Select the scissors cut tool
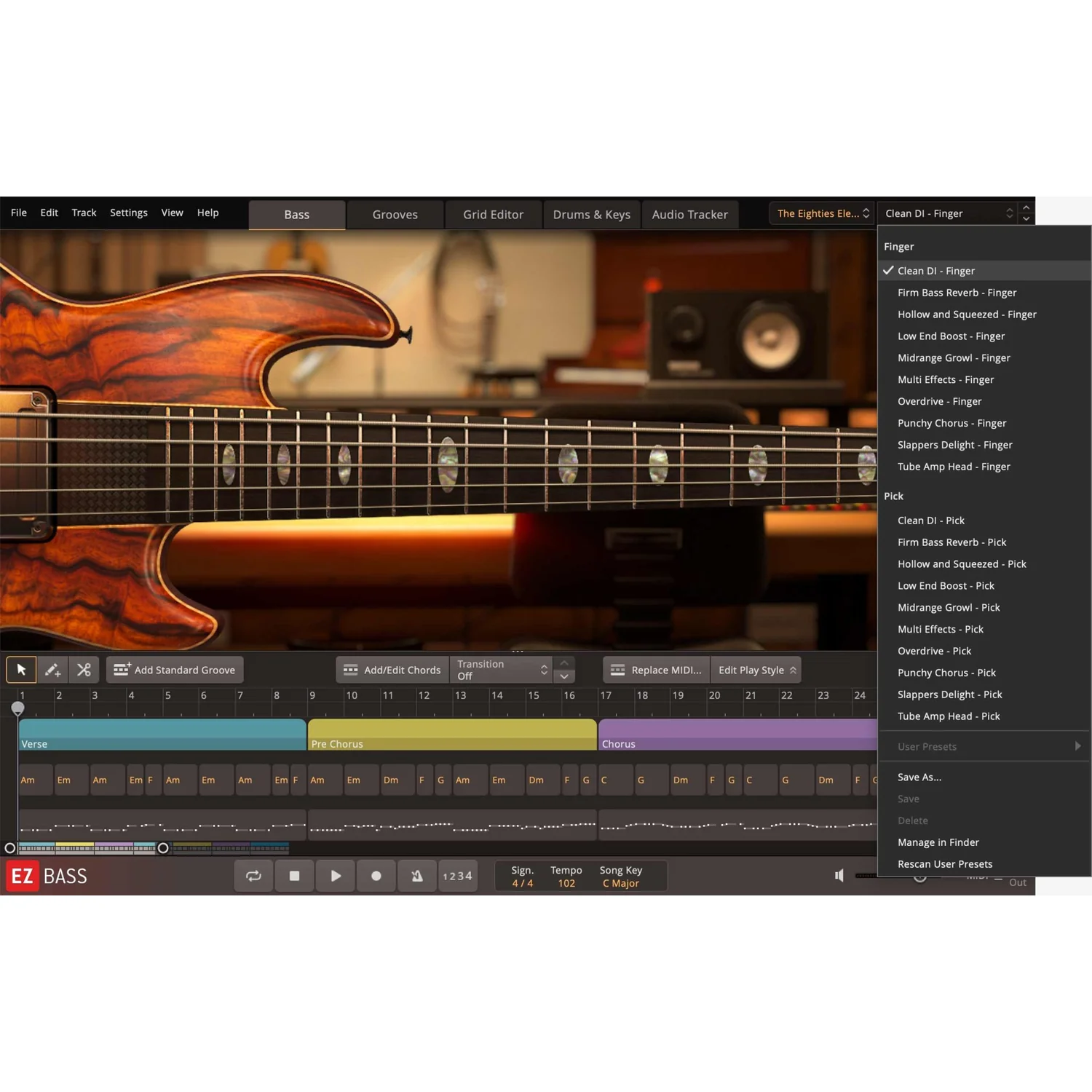Image resolution: width=1092 pixels, height=1092 pixels. point(84,670)
